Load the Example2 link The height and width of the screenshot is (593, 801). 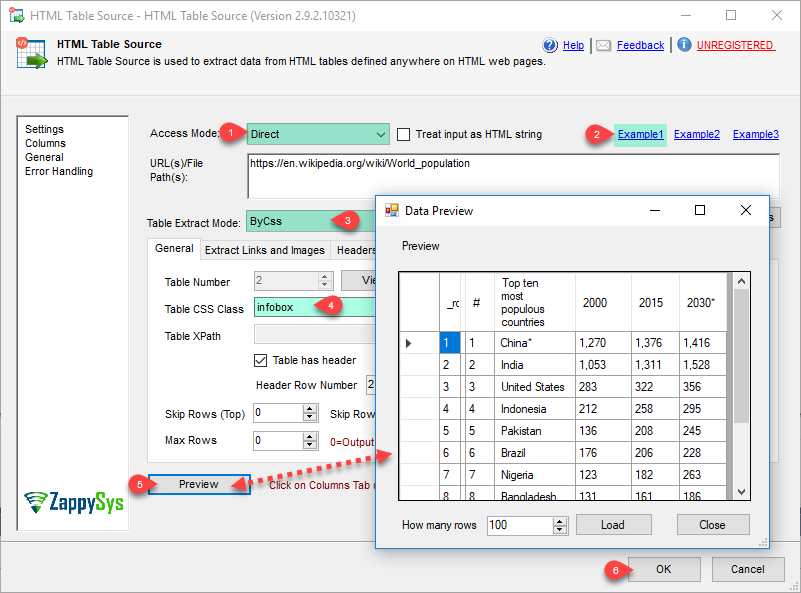click(696, 134)
